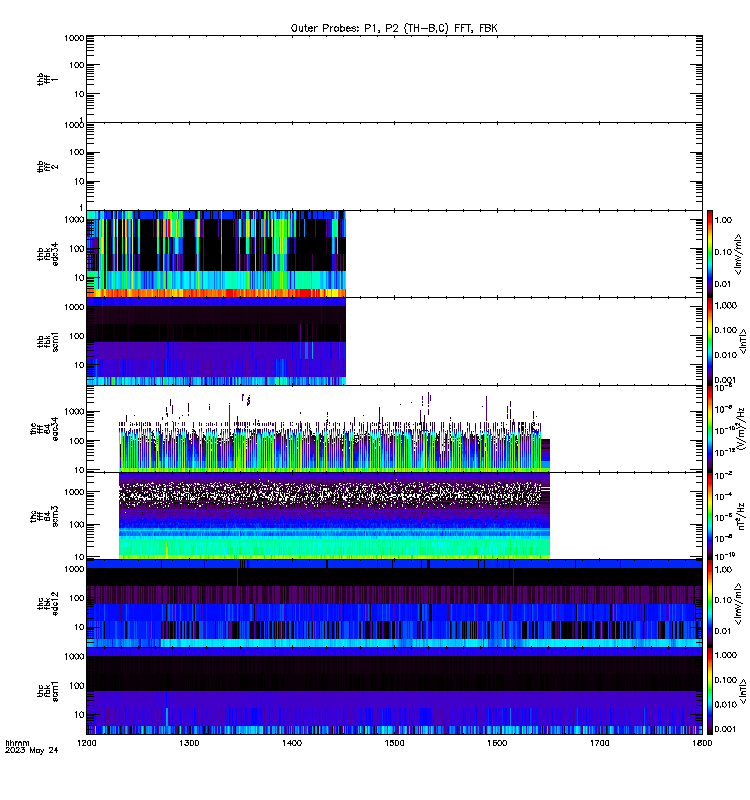Image resolution: width=750 pixels, height=800 pixels.
Task: Select the '2023 May 24' date label
Action: 32,750
